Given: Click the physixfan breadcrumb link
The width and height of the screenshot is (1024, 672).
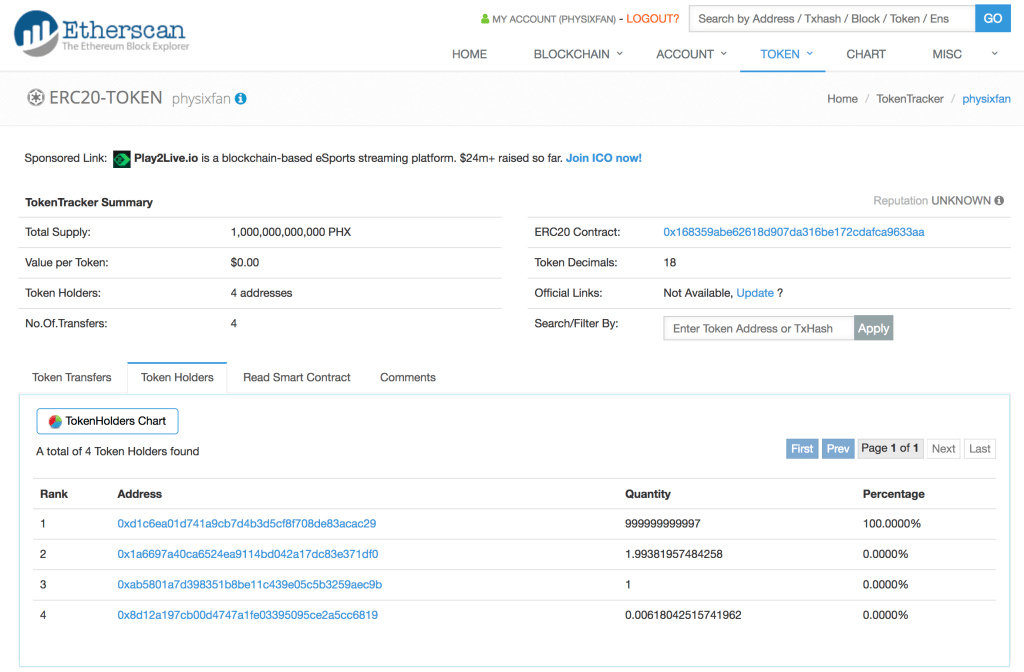Looking at the screenshot, I should [986, 99].
